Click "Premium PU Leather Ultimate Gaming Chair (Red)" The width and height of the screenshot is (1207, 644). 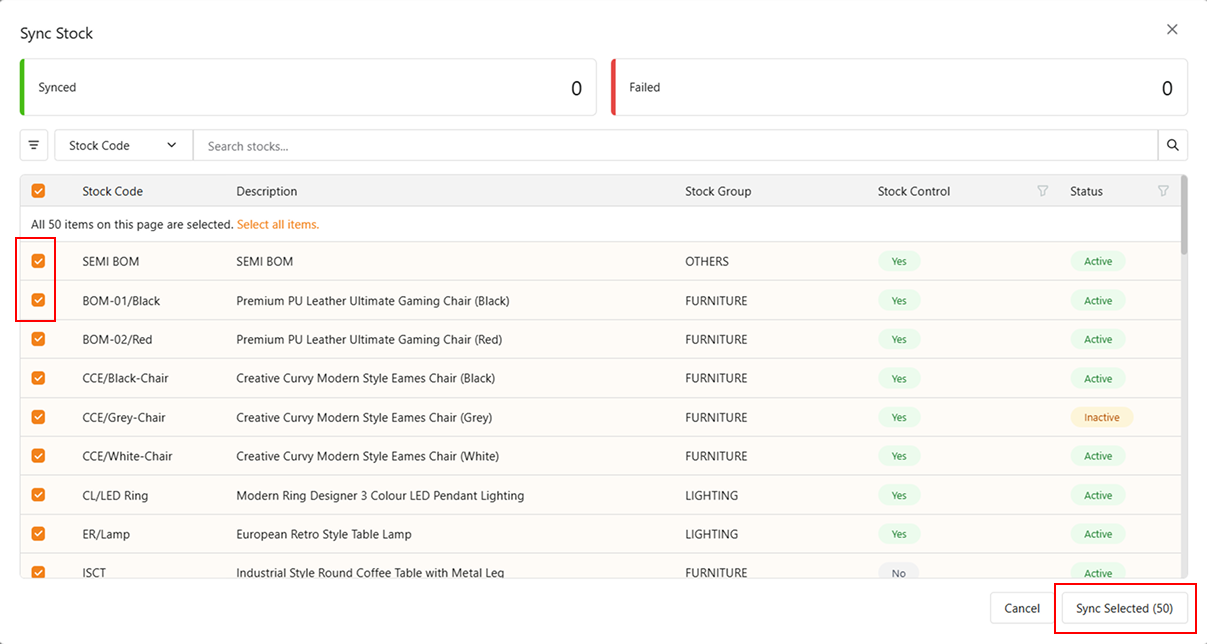click(x=369, y=339)
